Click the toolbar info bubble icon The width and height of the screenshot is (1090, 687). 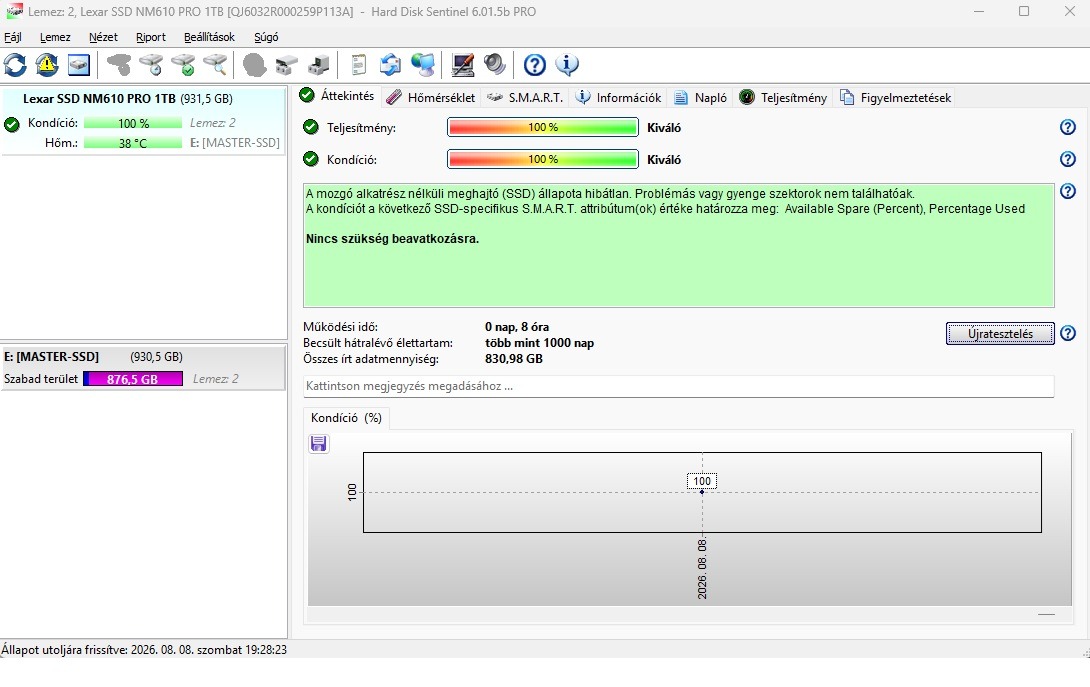[567, 65]
